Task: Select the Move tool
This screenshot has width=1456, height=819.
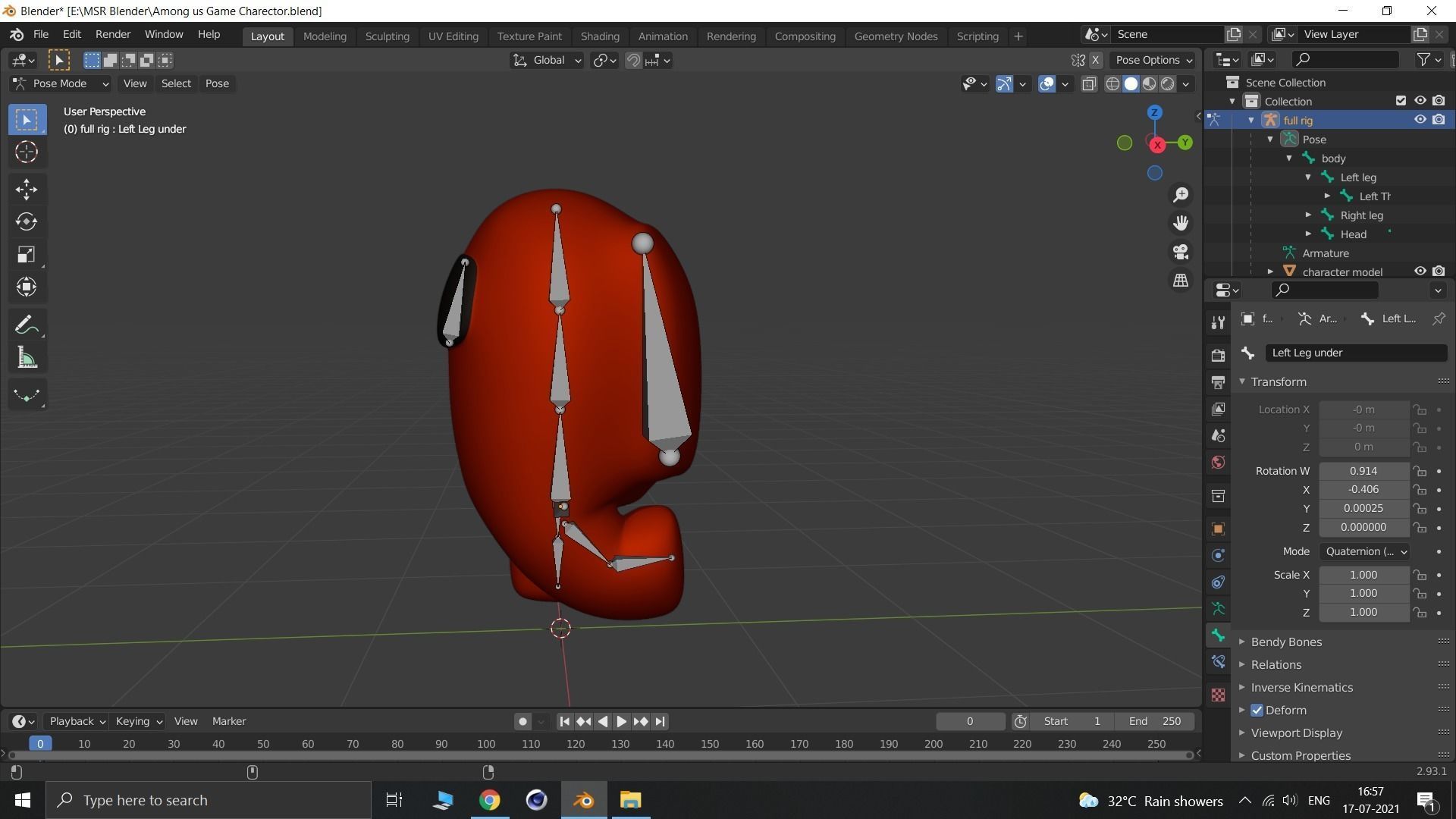Action: click(27, 189)
